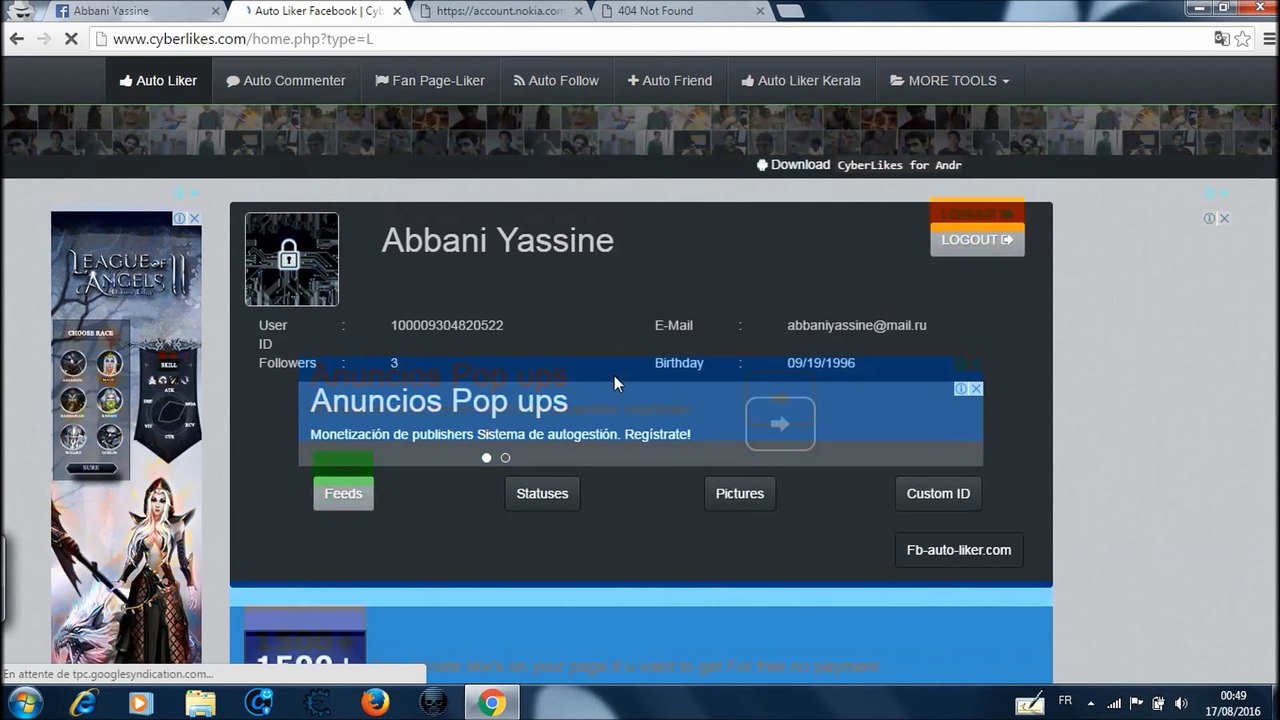This screenshot has width=1280, height=720.
Task: Go back with the browser back arrow
Action: (16, 39)
